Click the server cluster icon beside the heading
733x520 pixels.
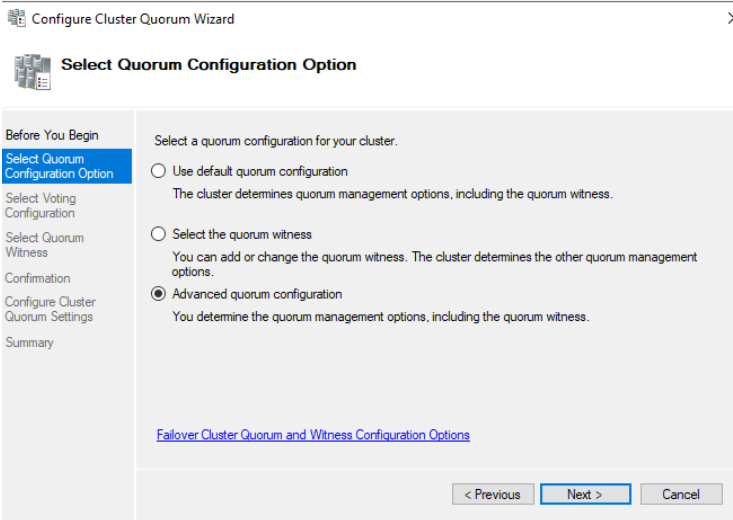tap(31, 72)
